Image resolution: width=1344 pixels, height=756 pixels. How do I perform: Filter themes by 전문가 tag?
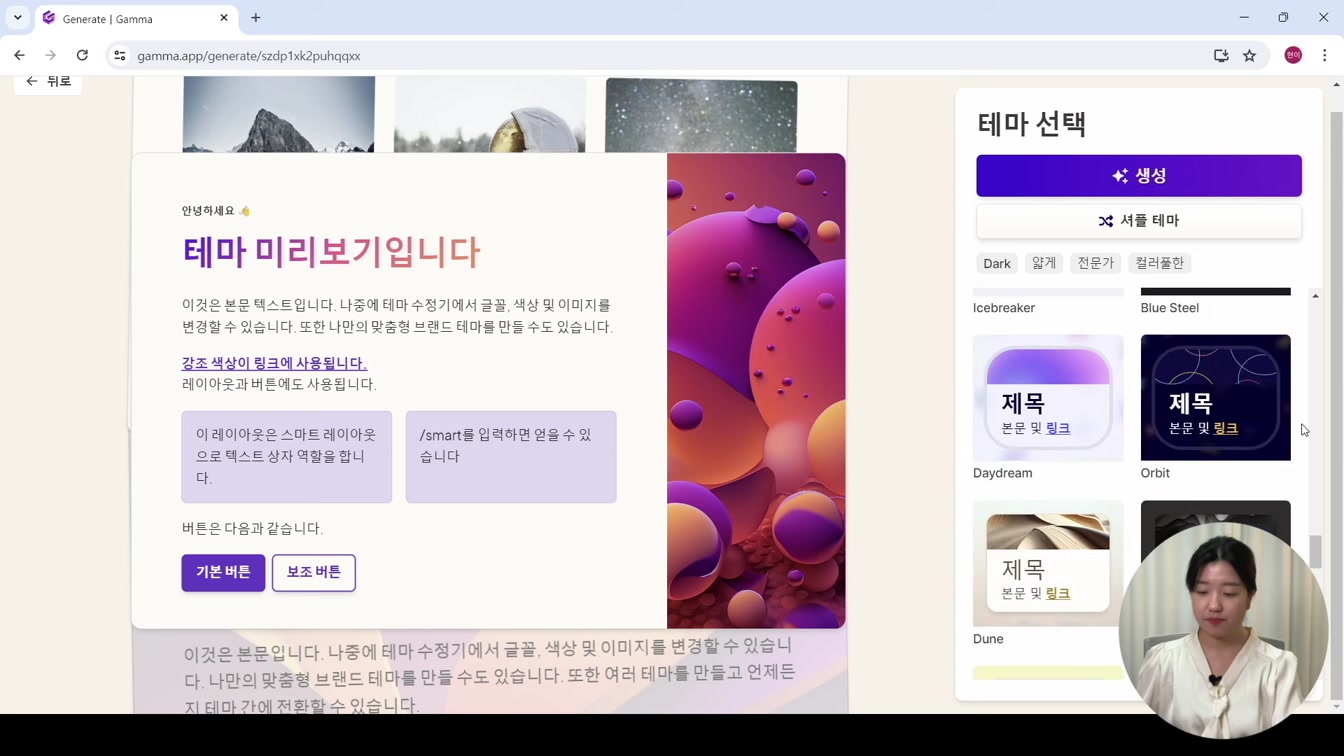point(1095,263)
